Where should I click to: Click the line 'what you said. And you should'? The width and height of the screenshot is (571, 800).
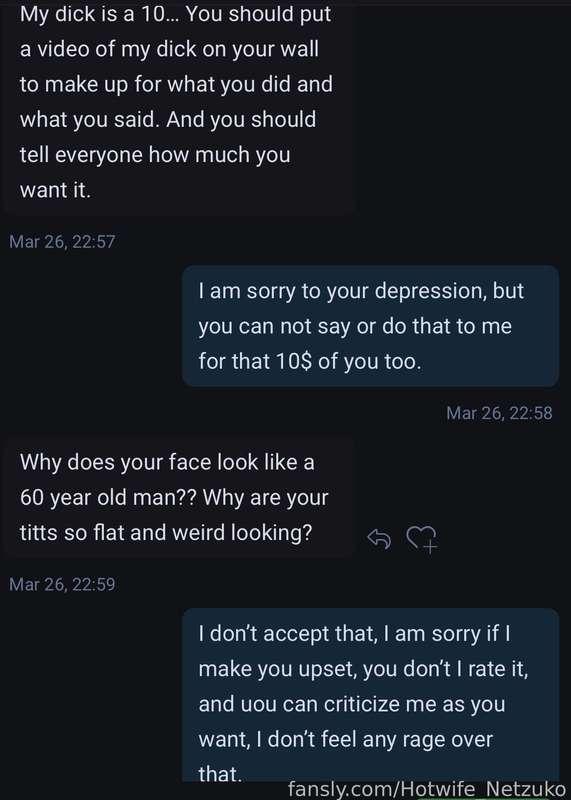pyautogui.click(x=168, y=119)
